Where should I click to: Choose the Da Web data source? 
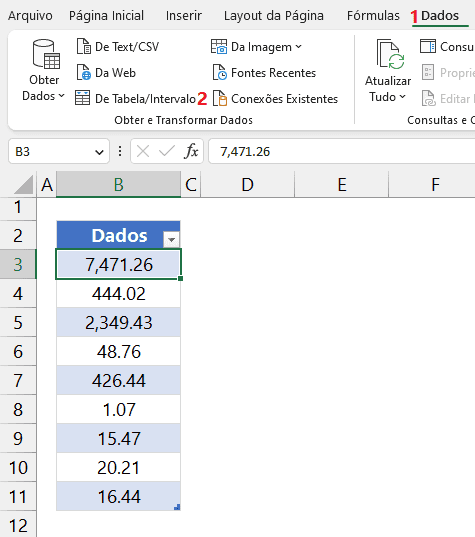pyautogui.click(x=106, y=73)
